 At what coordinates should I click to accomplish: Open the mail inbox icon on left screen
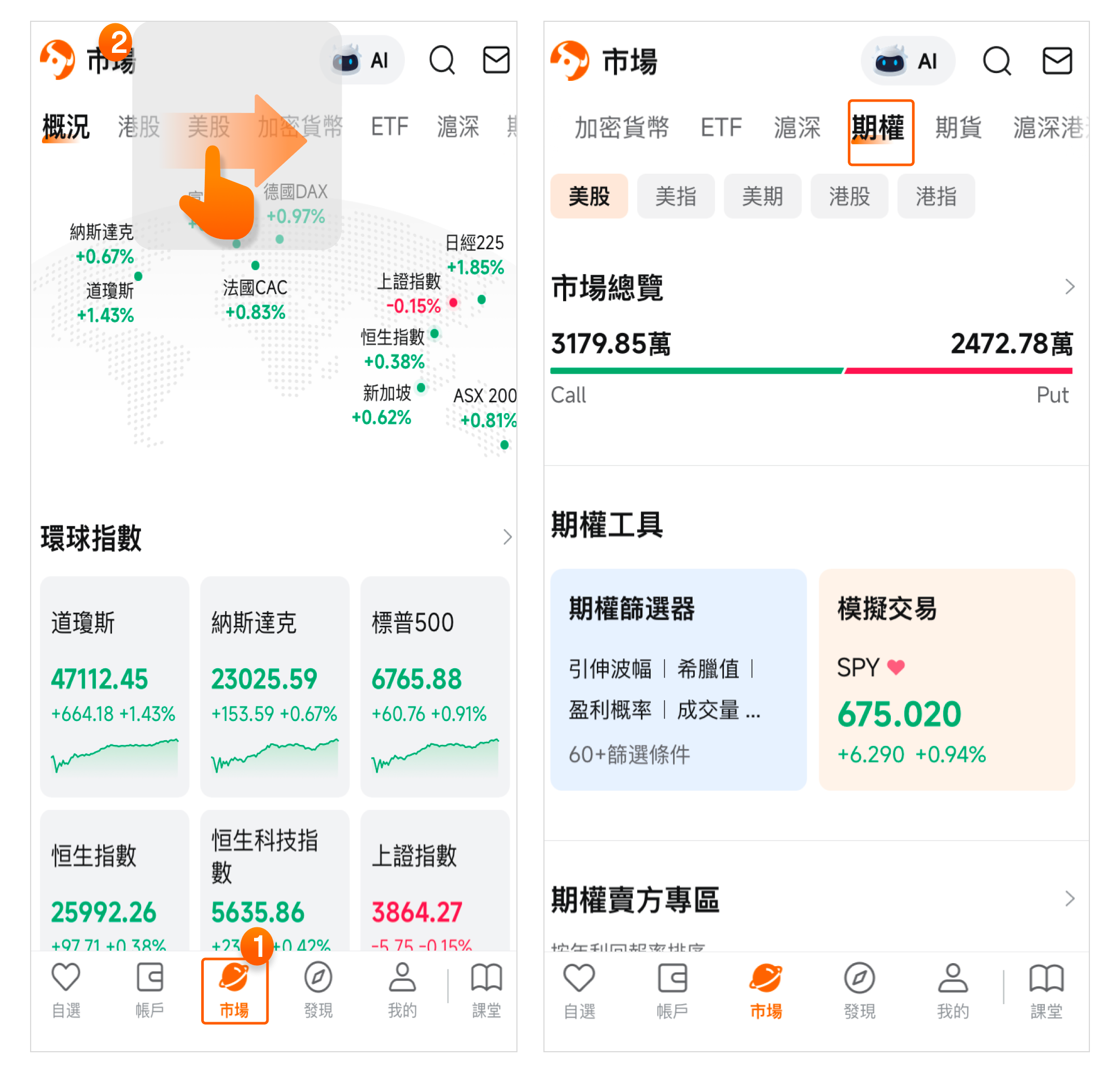click(x=496, y=60)
